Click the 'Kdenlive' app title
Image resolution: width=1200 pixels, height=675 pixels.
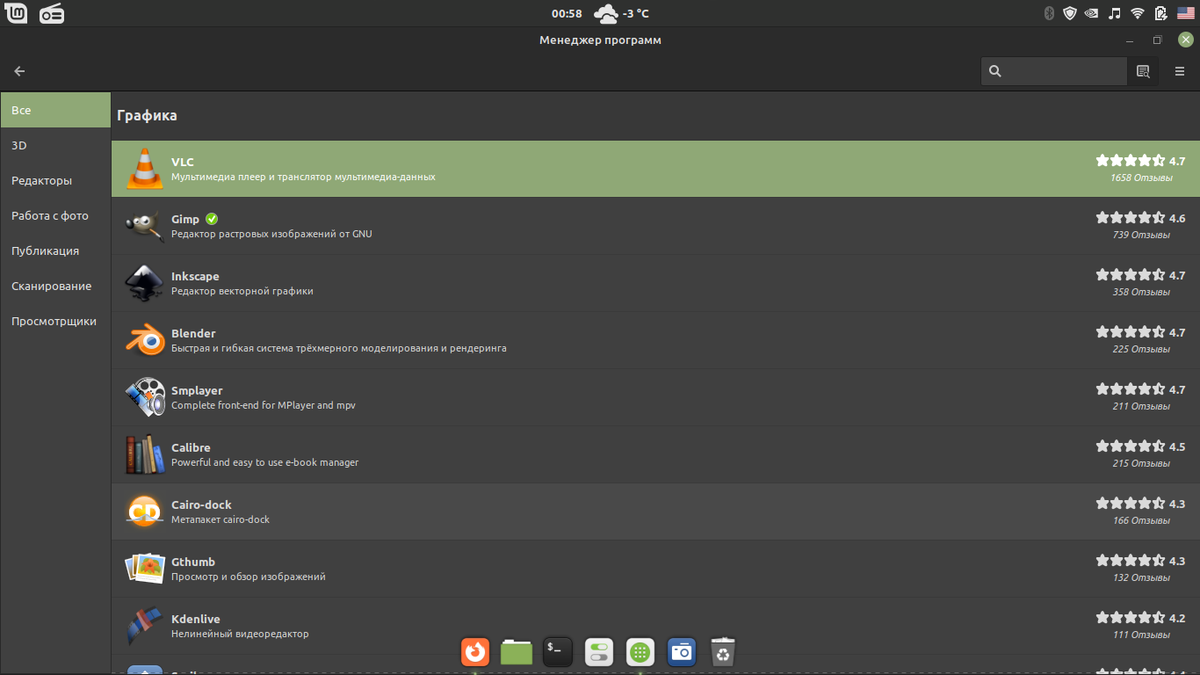(196, 618)
